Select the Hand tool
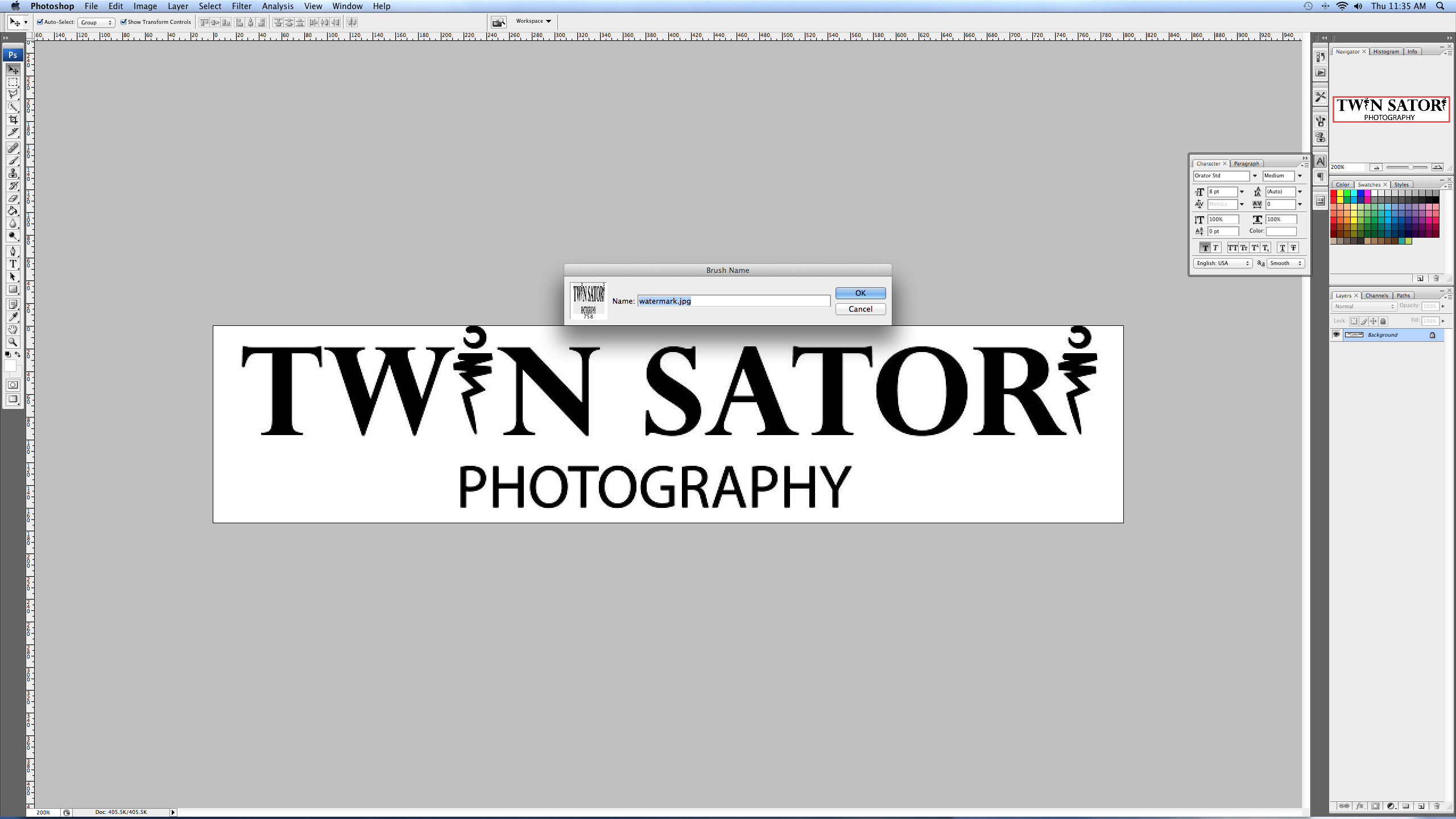 13,330
